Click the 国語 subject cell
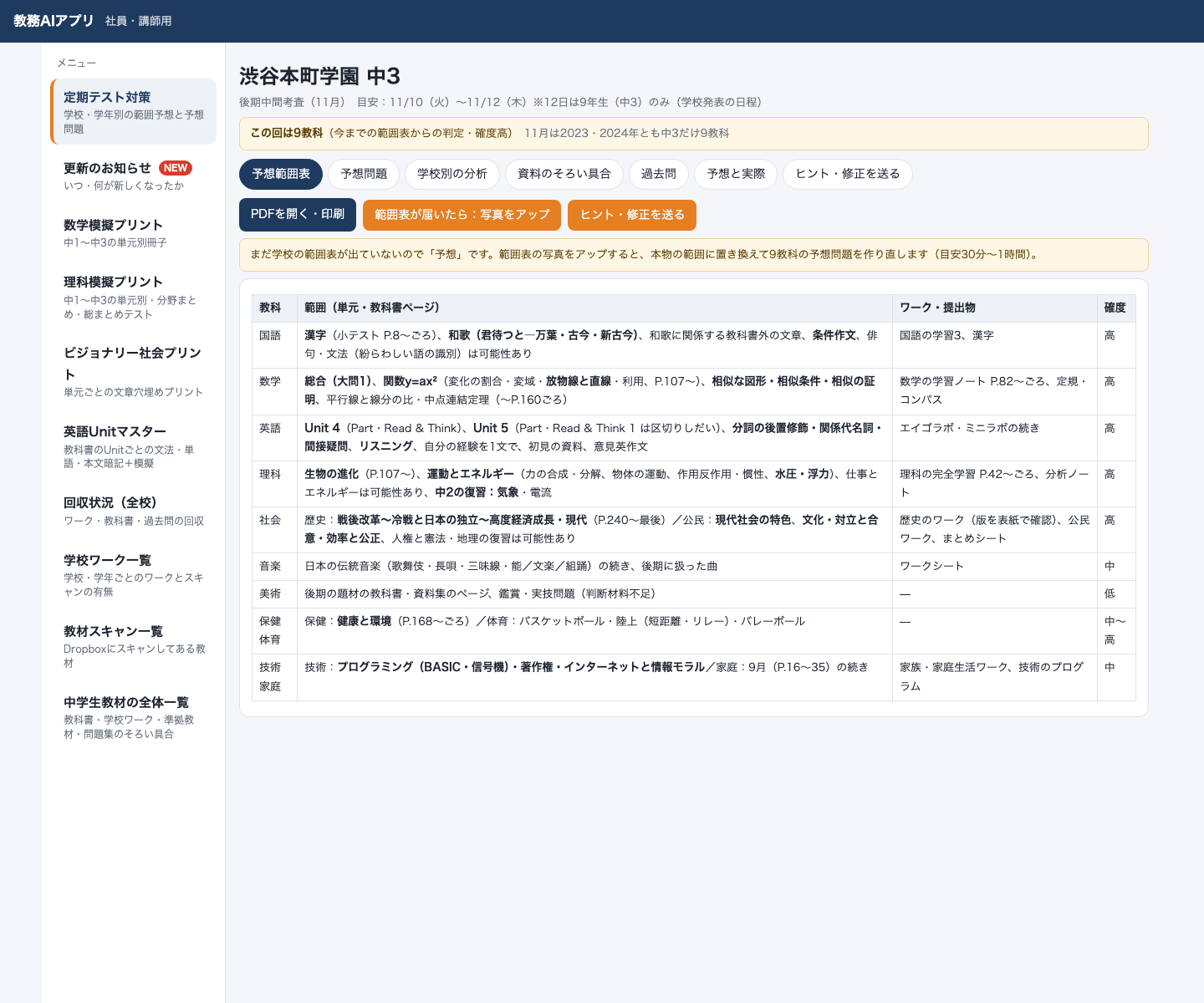This screenshot has width=1204, height=1003. pos(274,345)
